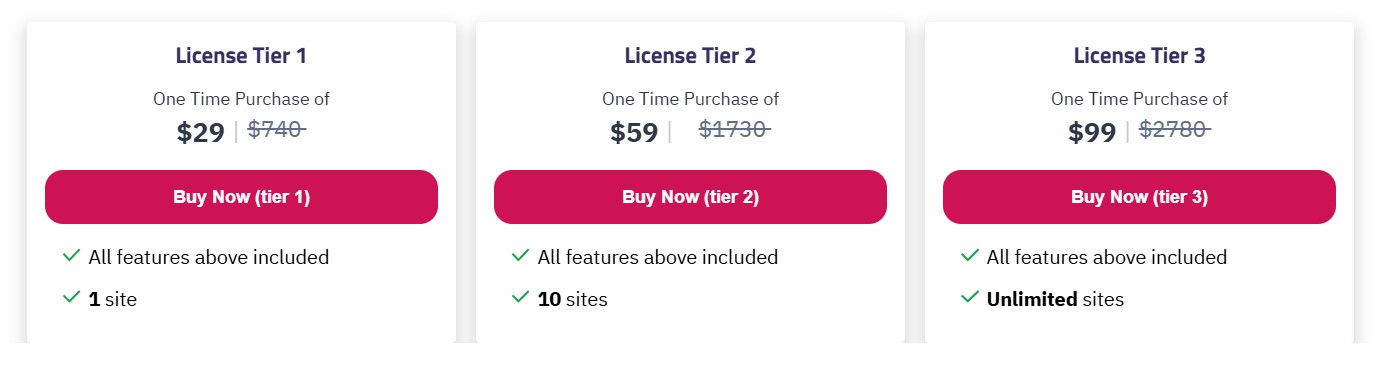Select the License Tier 1 heading
Image resolution: width=1399 pixels, height=381 pixels.
pos(241,56)
